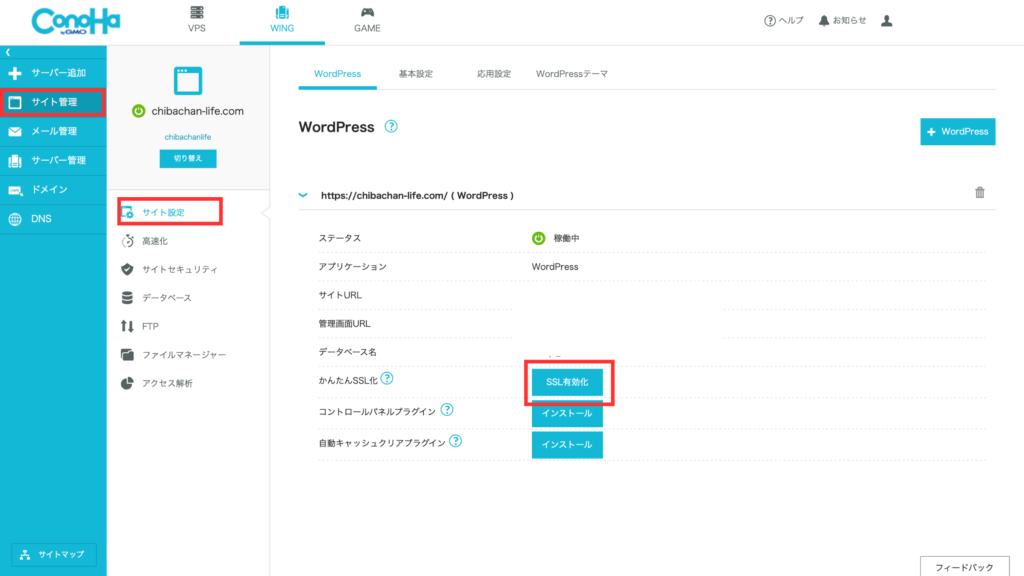Open メール管理 in sidebar

coord(53,131)
